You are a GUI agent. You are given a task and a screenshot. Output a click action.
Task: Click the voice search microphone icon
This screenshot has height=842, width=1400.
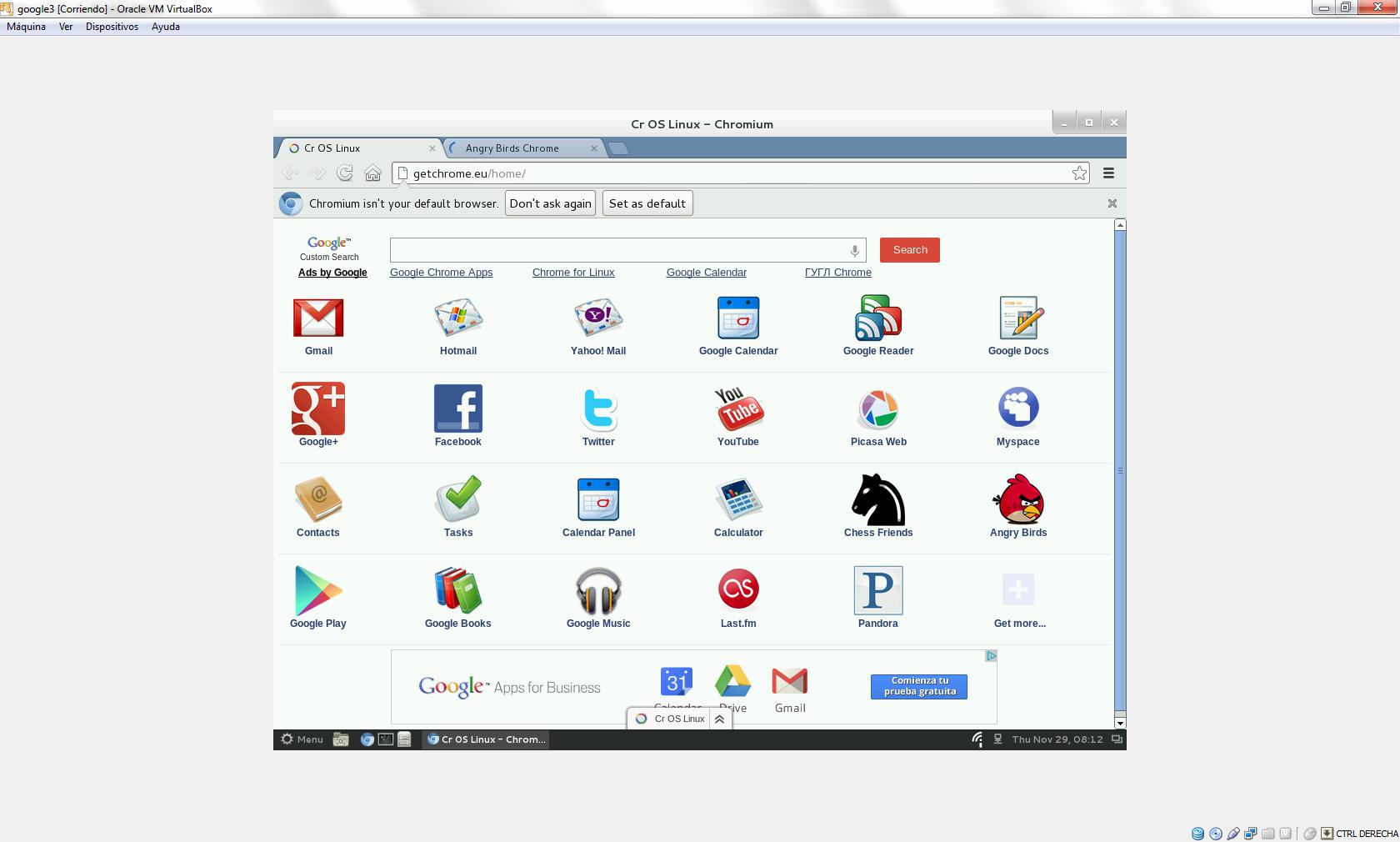pos(854,251)
